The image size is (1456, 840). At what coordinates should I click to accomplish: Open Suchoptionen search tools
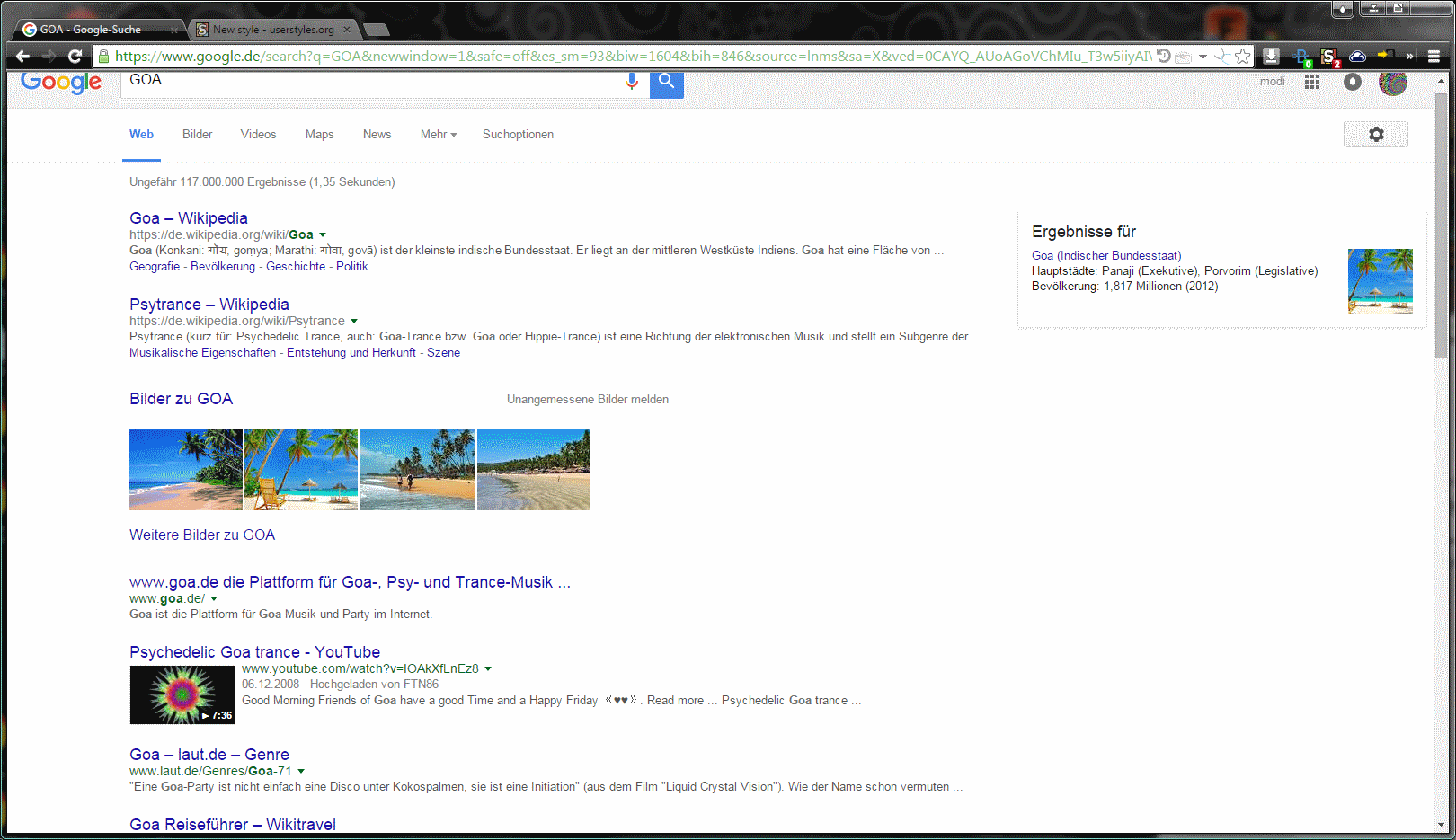coord(518,135)
